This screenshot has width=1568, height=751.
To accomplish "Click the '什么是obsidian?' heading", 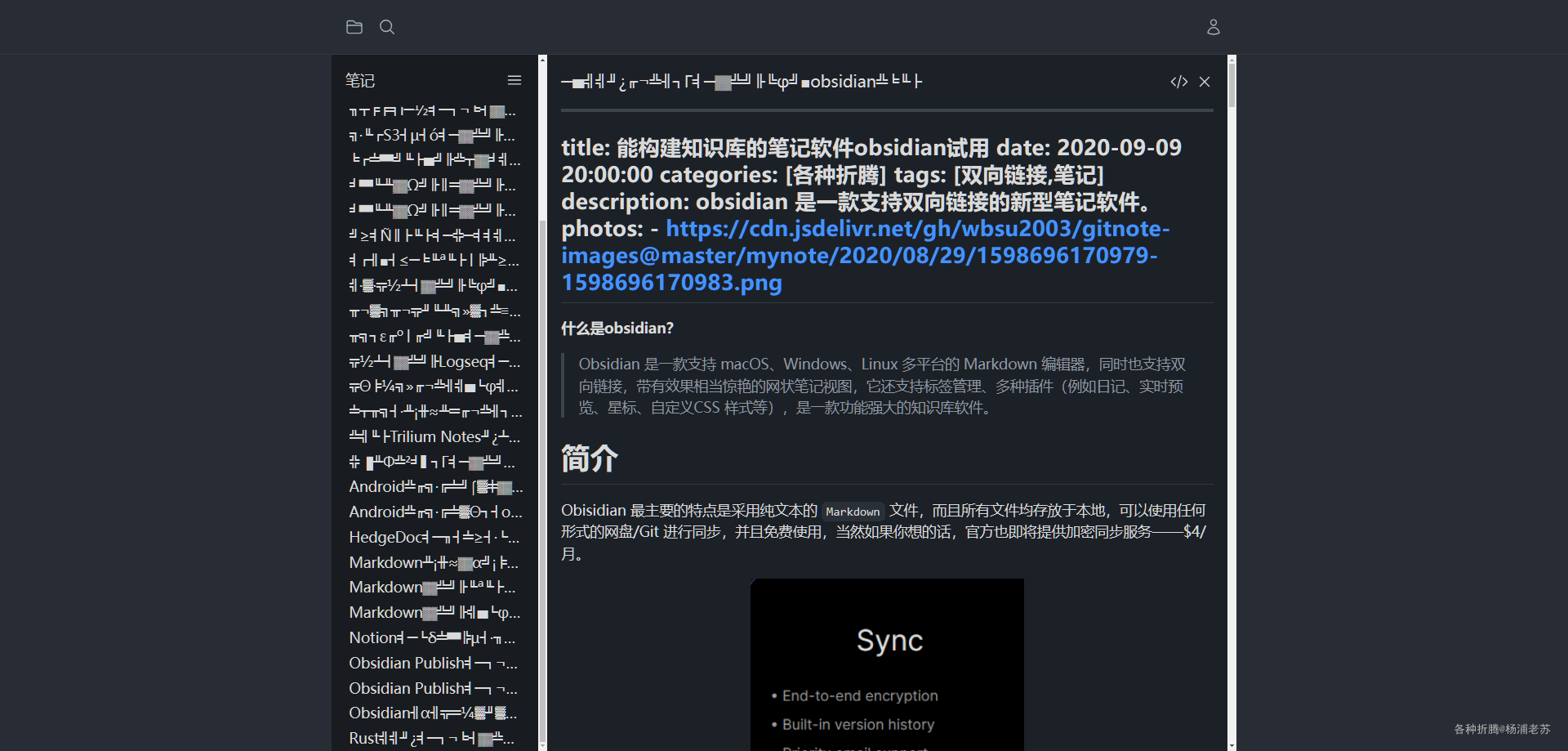I will click(617, 328).
